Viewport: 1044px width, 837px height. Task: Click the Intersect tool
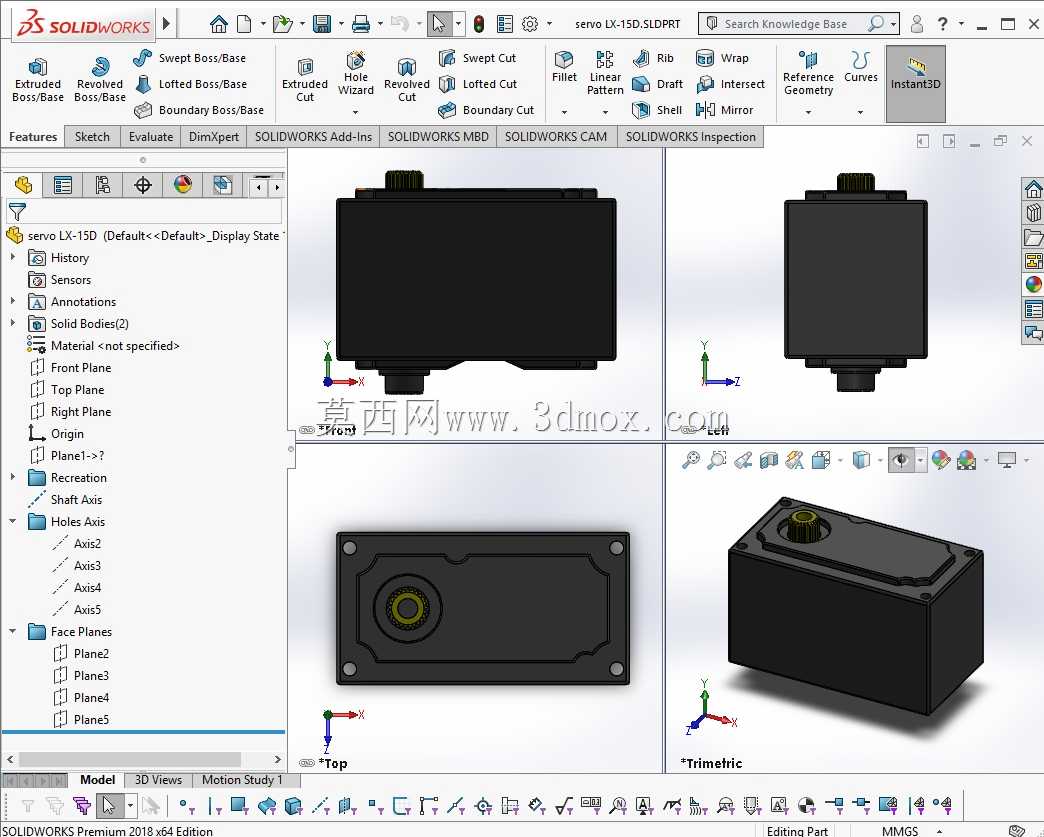(730, 84)
